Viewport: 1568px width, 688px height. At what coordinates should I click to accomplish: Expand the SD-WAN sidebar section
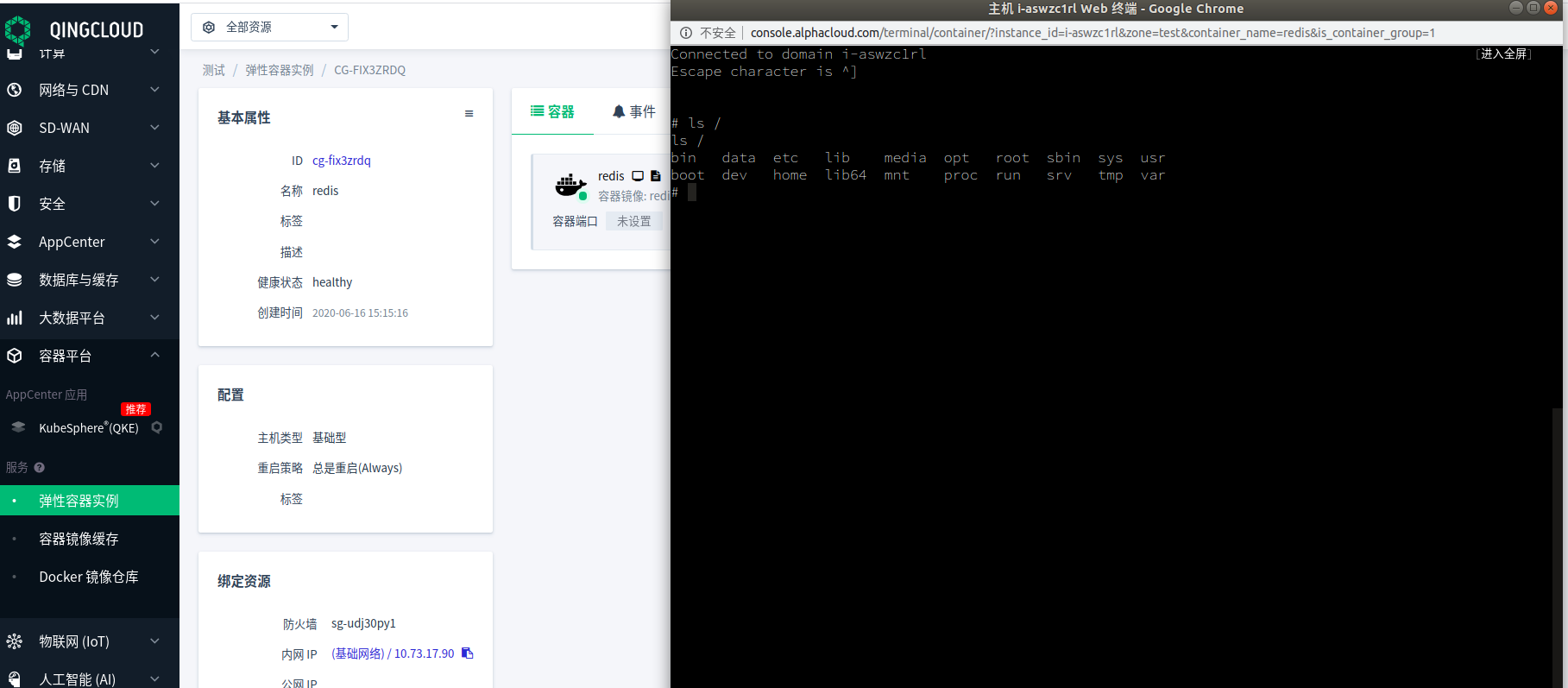pos(154,128)
